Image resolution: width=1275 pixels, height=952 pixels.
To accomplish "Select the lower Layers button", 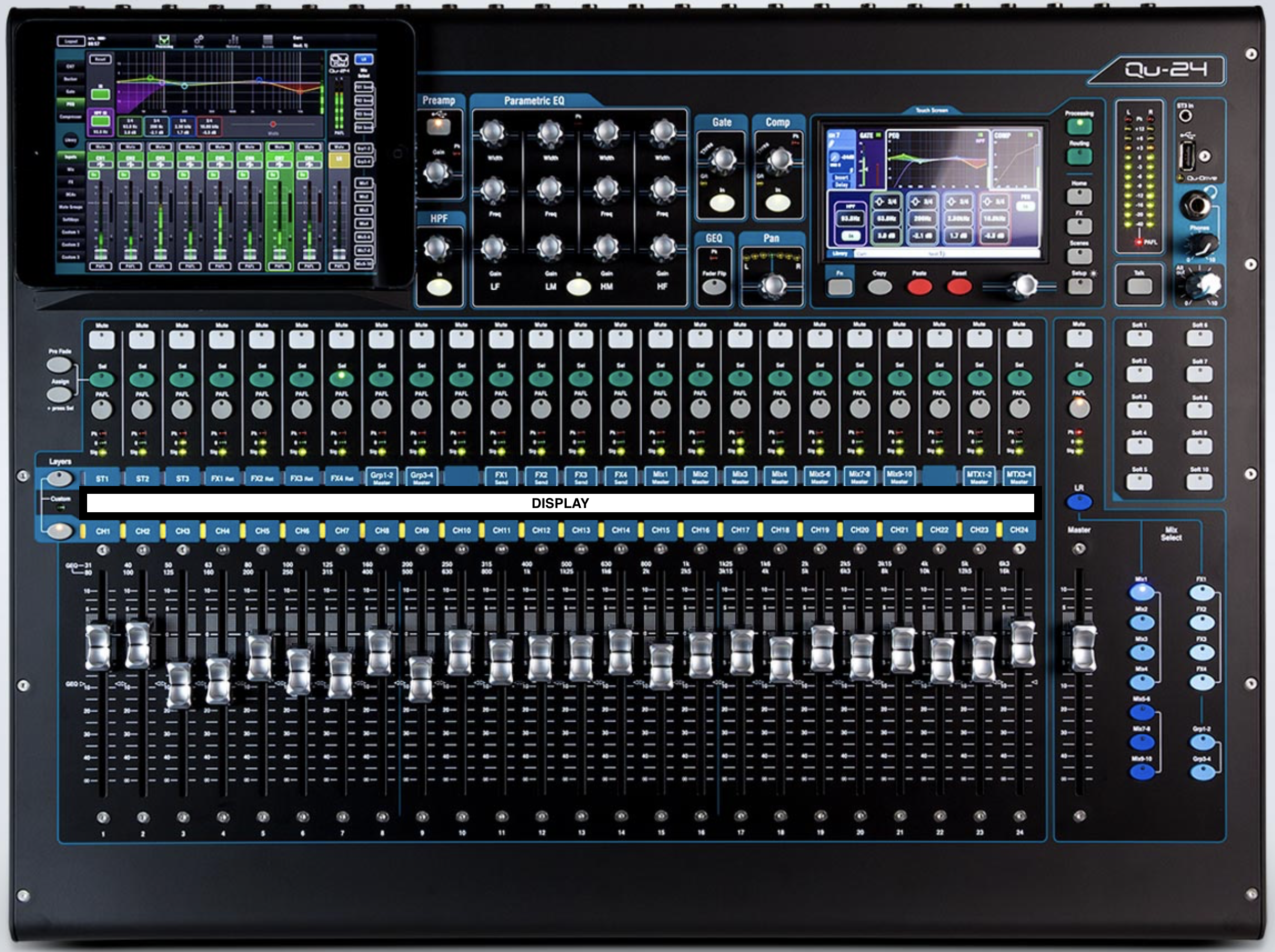I will 59,531.
